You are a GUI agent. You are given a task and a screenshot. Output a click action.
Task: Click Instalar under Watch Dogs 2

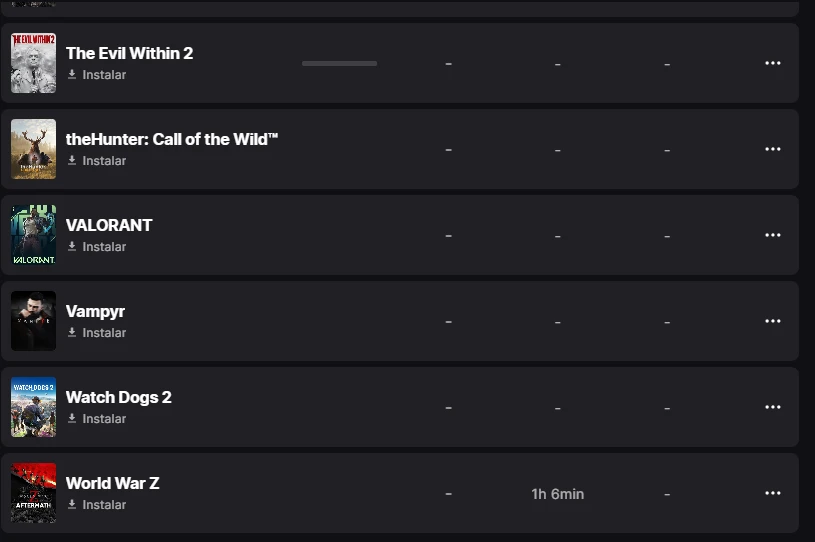(103, 419)
